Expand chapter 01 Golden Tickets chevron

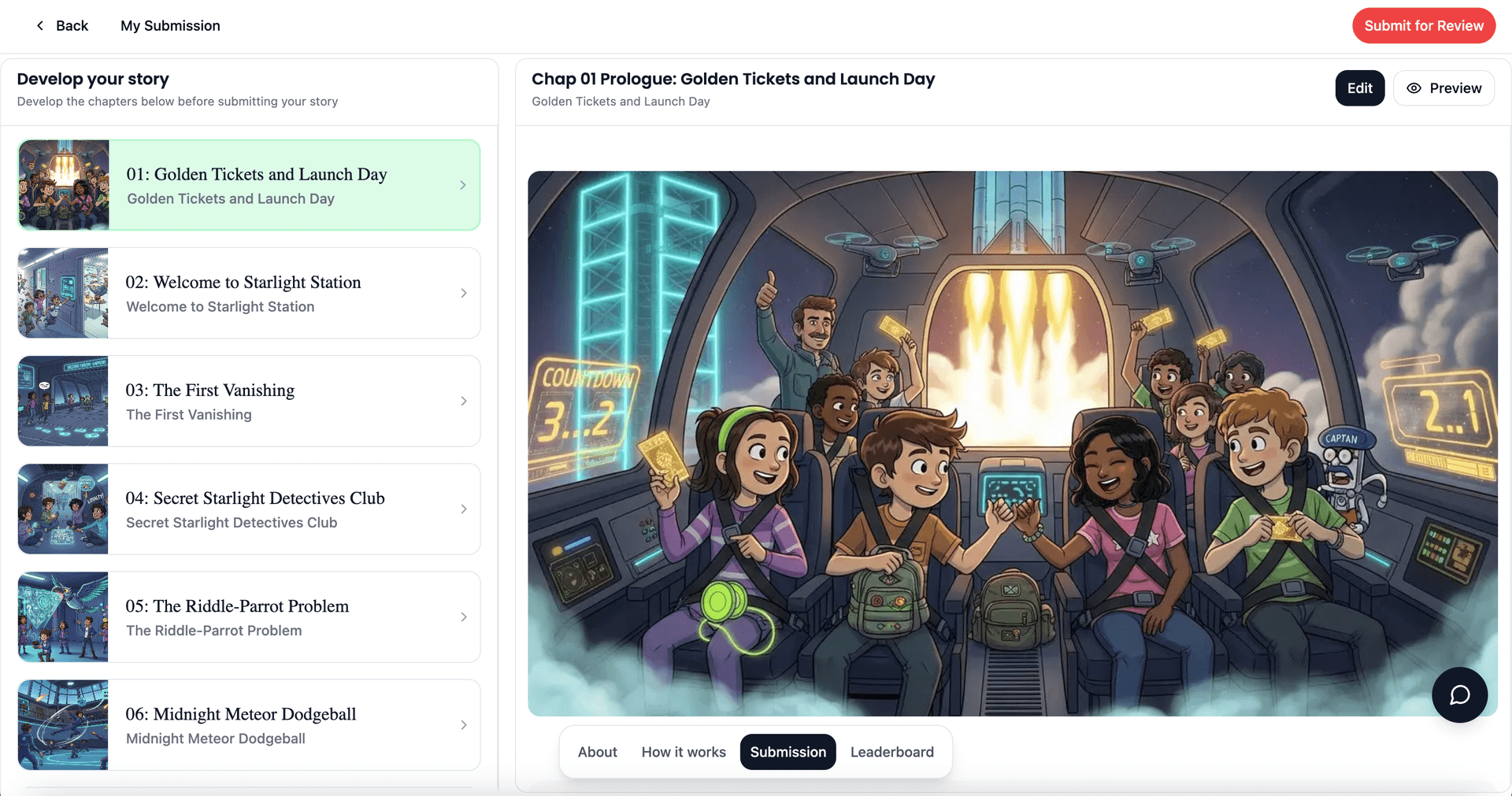[463, 185]
